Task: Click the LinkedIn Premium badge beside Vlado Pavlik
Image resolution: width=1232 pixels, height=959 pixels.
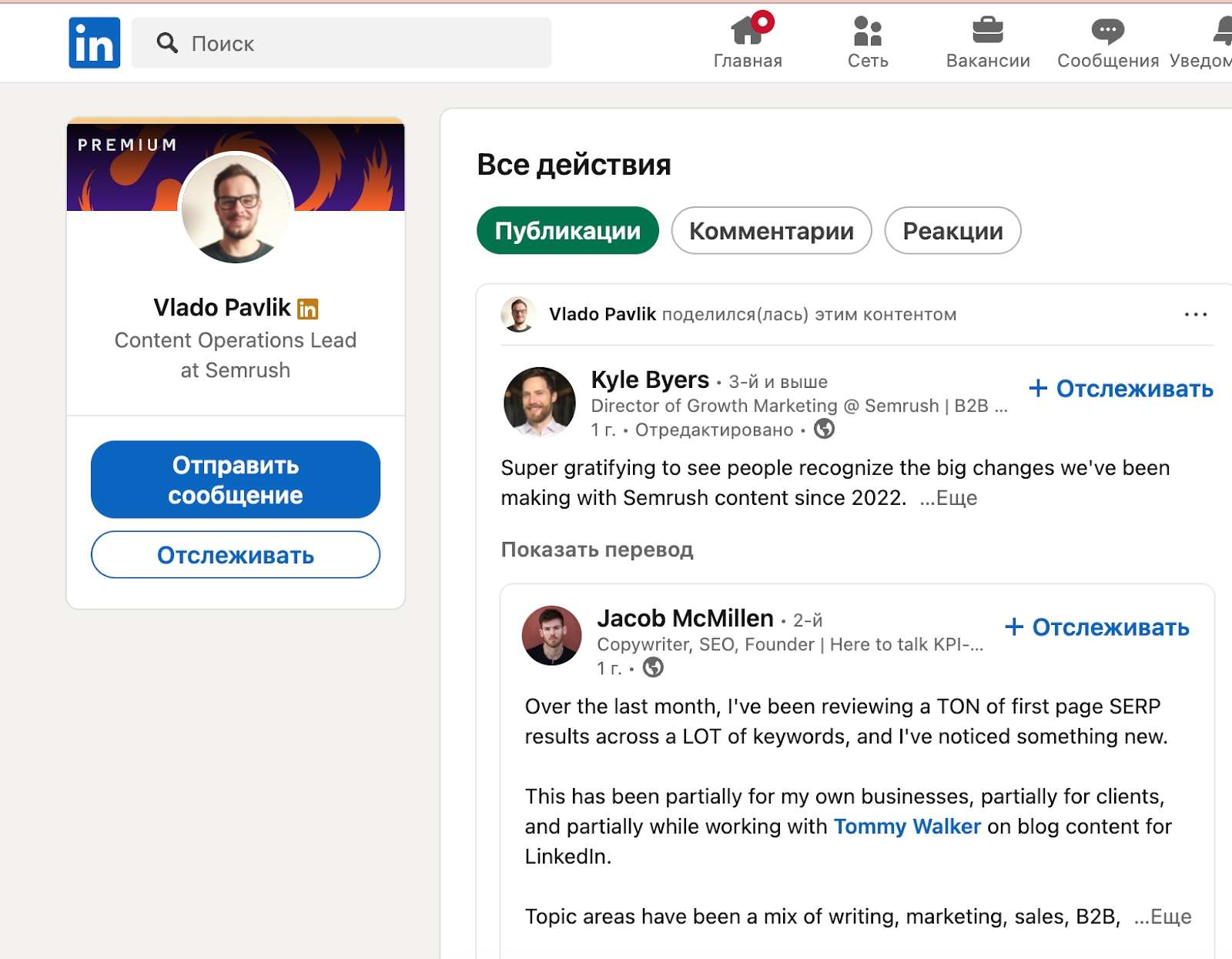Action: pyautogui.click(x=308, y=309)
